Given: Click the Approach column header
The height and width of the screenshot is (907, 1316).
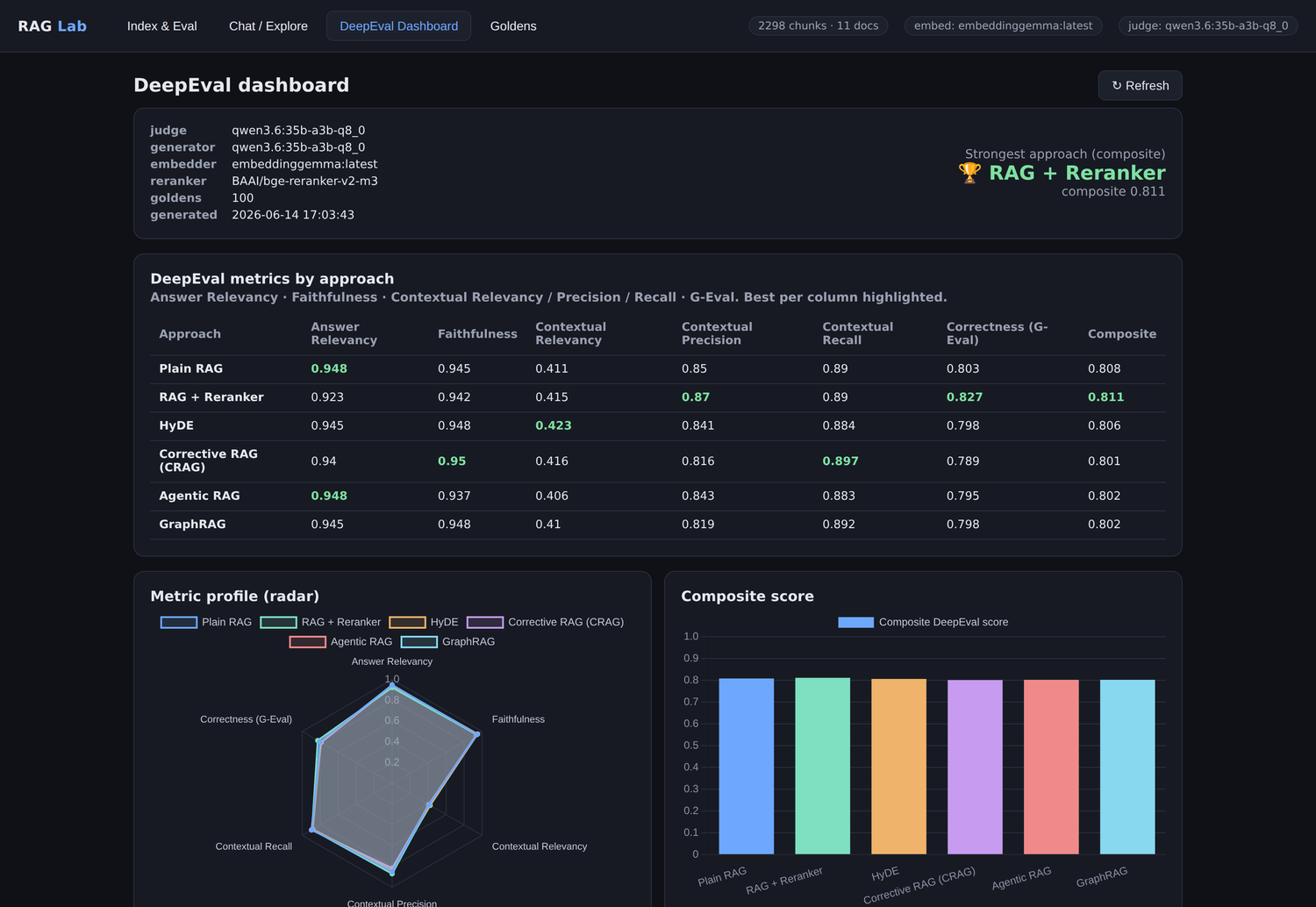Looking at the screenshot, I should pyautogui.click(x=190, y=334).
